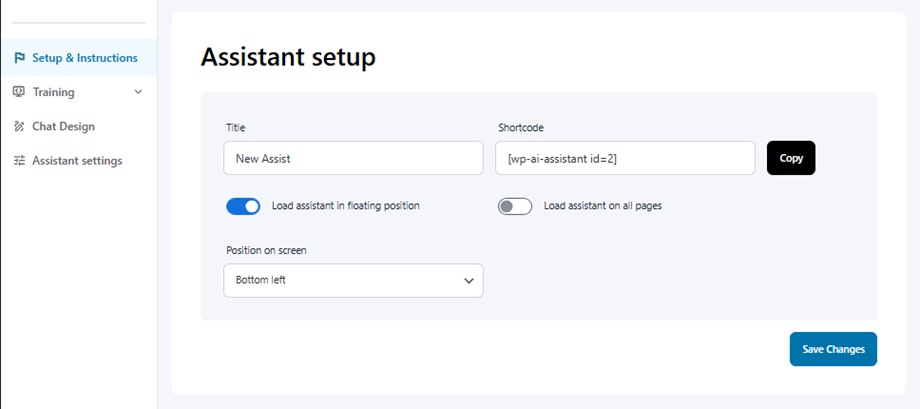
Task: Click the 'Load assistant in floating position' label
Action: pyautogui.click(x=345, y=206)
